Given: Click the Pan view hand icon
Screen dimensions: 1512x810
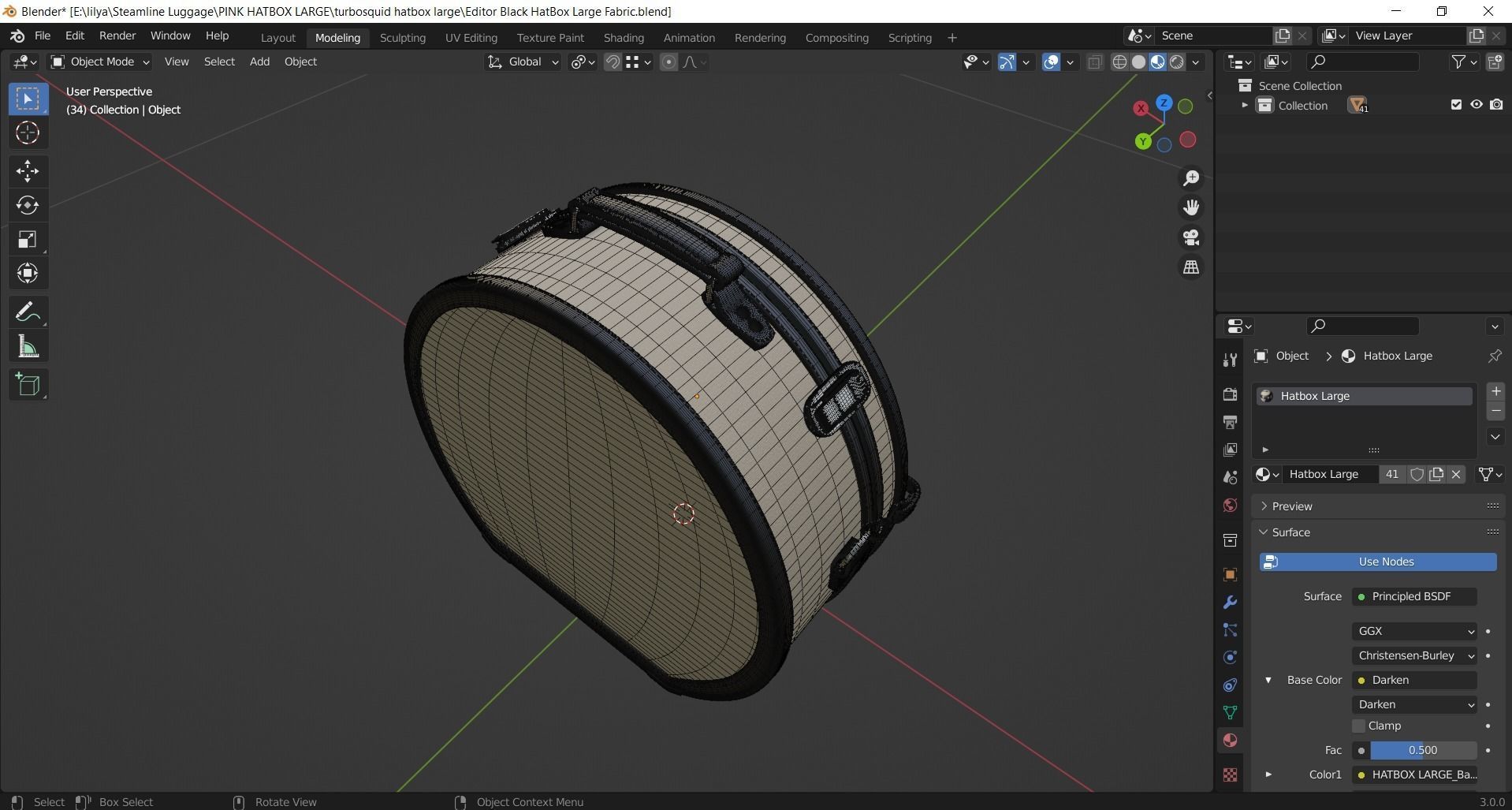Looking at the screenshot, I should coord(1191,207).
